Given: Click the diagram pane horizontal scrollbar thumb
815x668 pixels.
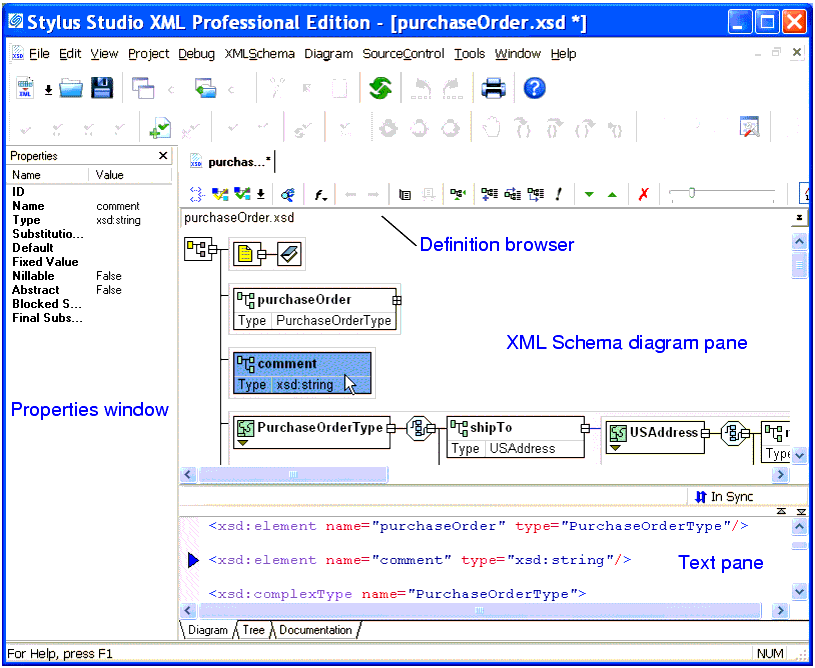Looking at the screenshot, I should click(x=293, y=474).
